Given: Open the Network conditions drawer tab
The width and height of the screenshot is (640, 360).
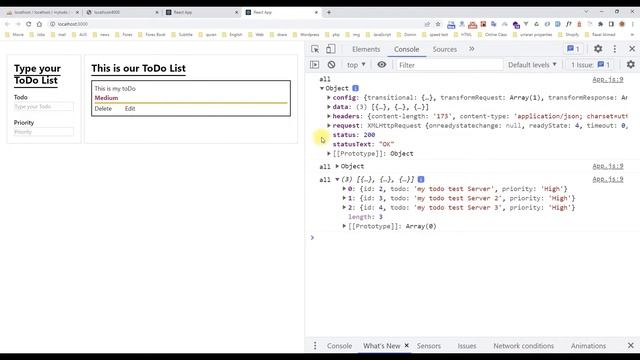Looking at the screenshot, I should click(523, 346).
